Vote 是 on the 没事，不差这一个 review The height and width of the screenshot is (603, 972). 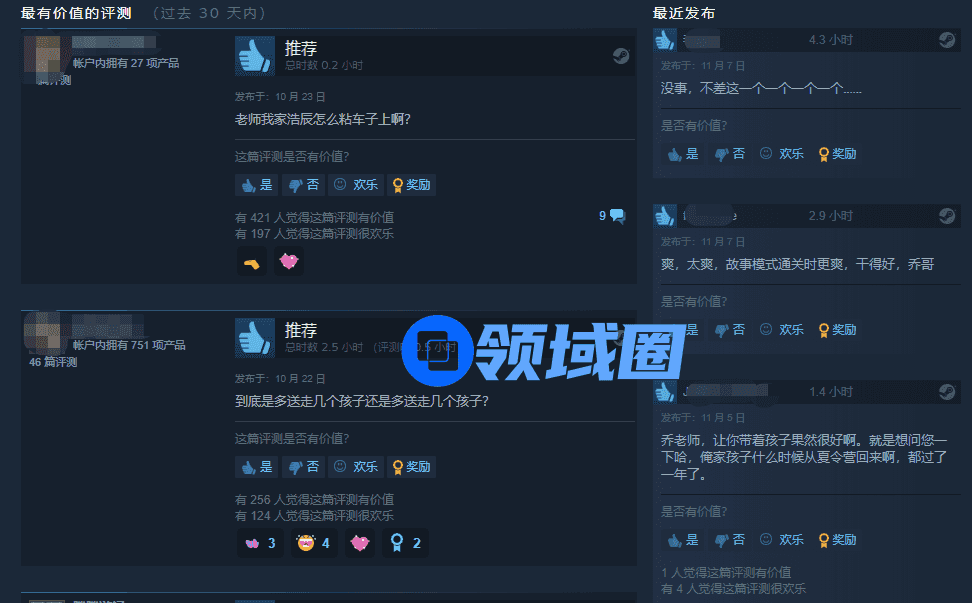(683, 154)
